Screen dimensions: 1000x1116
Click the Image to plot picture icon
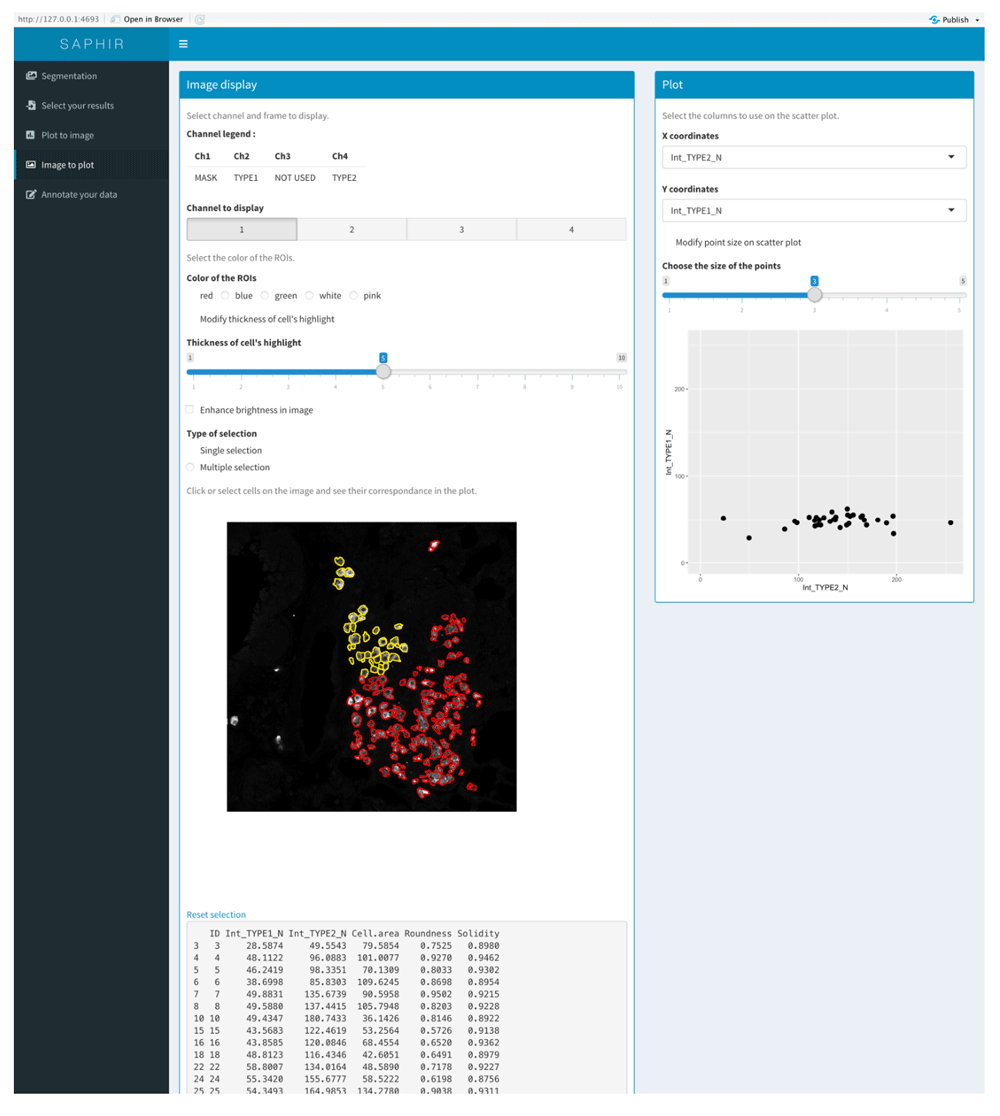tap(31, 164)
